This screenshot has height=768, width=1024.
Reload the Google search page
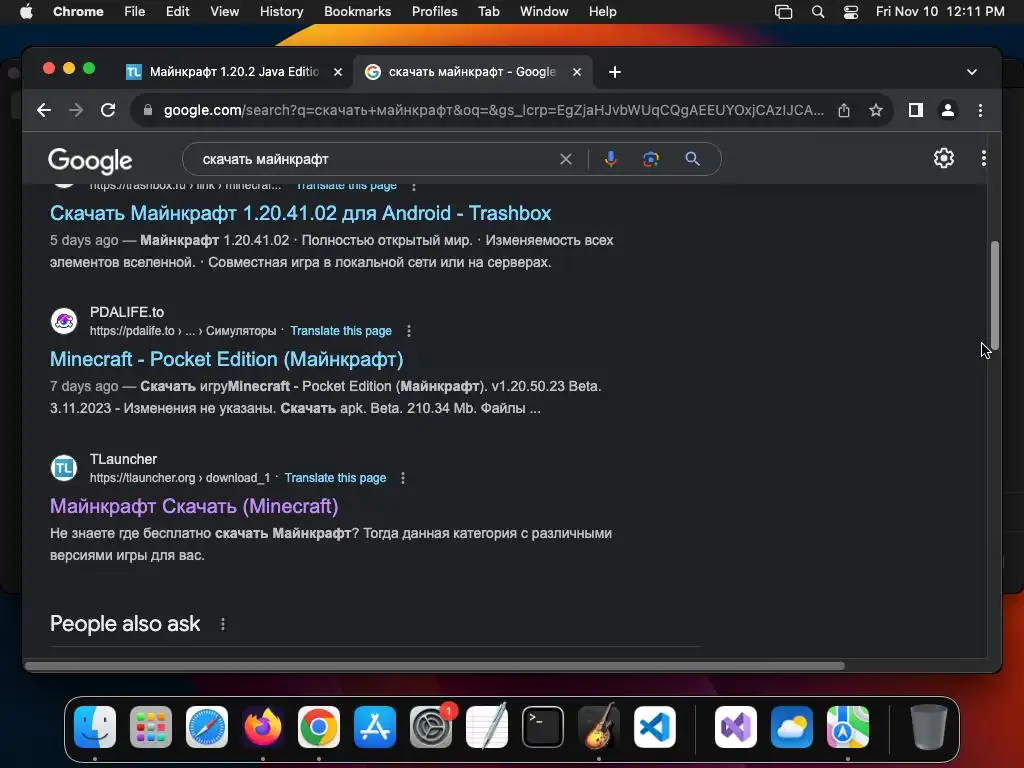click(108, 110)
